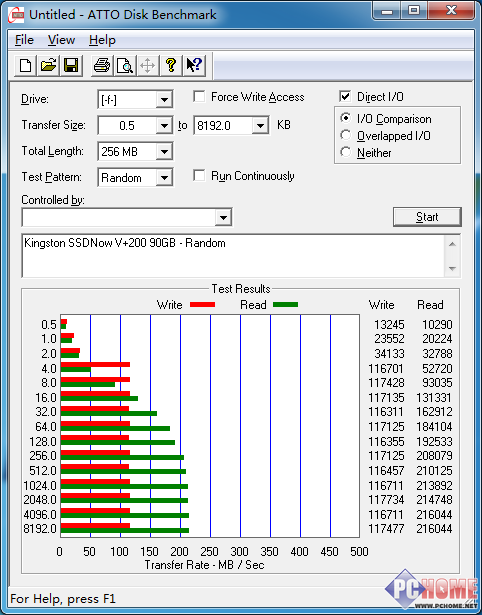Click the 64.0 transfer size row label
Image resolution: width=482 pixels, height=615 pixels.
46,426
